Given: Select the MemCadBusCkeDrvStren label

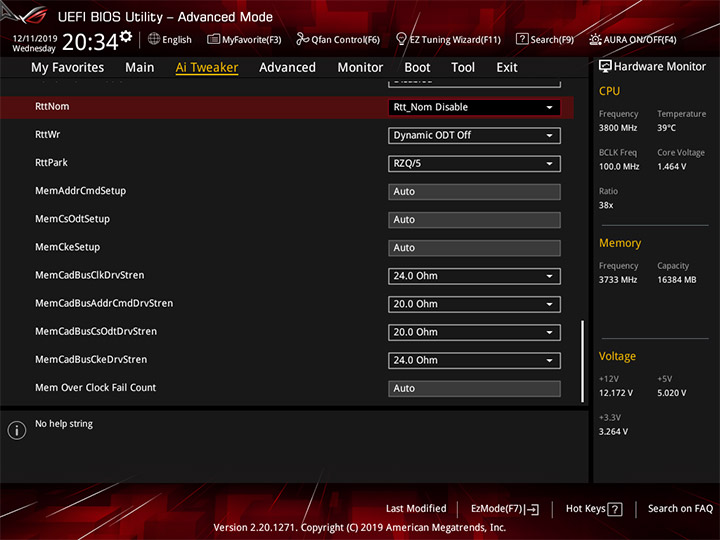Looking at the screenshot, I should pyautogui.click(x=91, y=360).
